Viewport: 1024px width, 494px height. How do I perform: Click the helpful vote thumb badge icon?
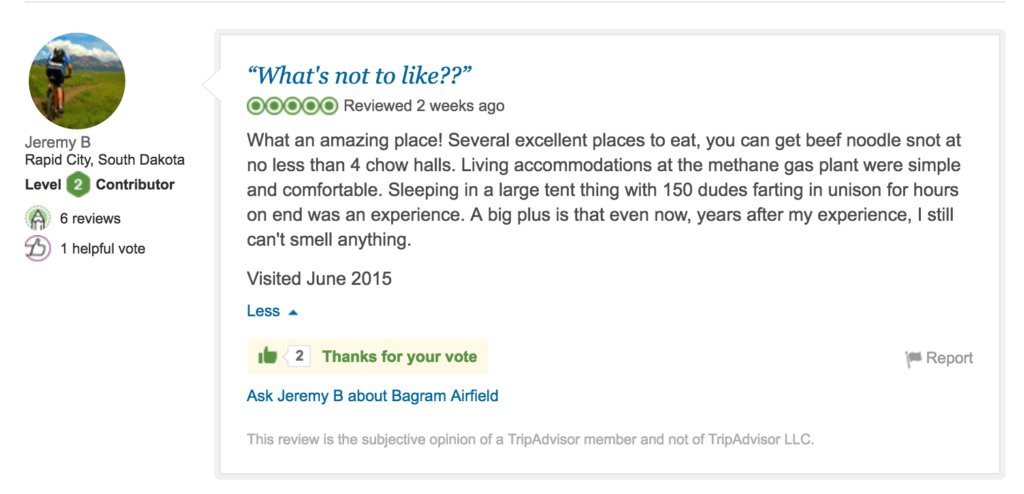click(37, 248)
